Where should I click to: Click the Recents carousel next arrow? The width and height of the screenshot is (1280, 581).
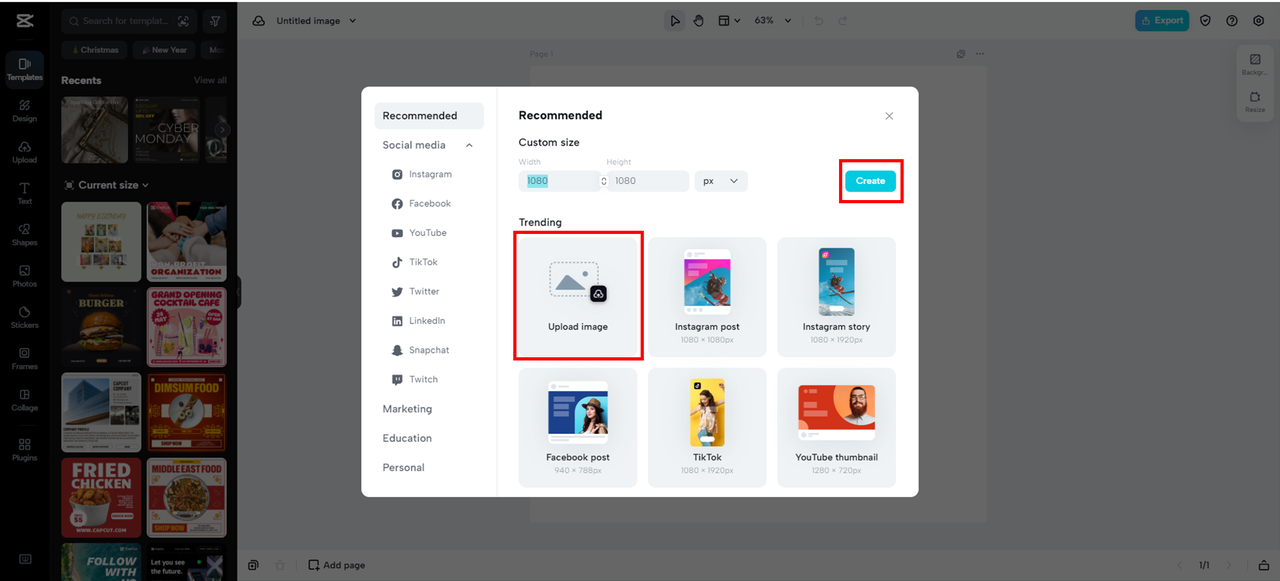(223, 130)
